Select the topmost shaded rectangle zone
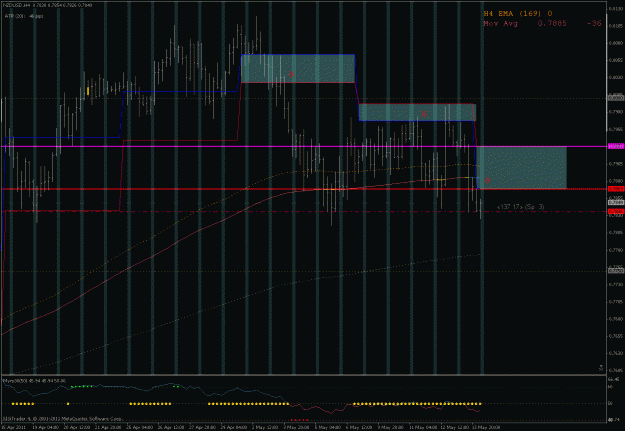 pyautogui.click(x=298, y=69)
